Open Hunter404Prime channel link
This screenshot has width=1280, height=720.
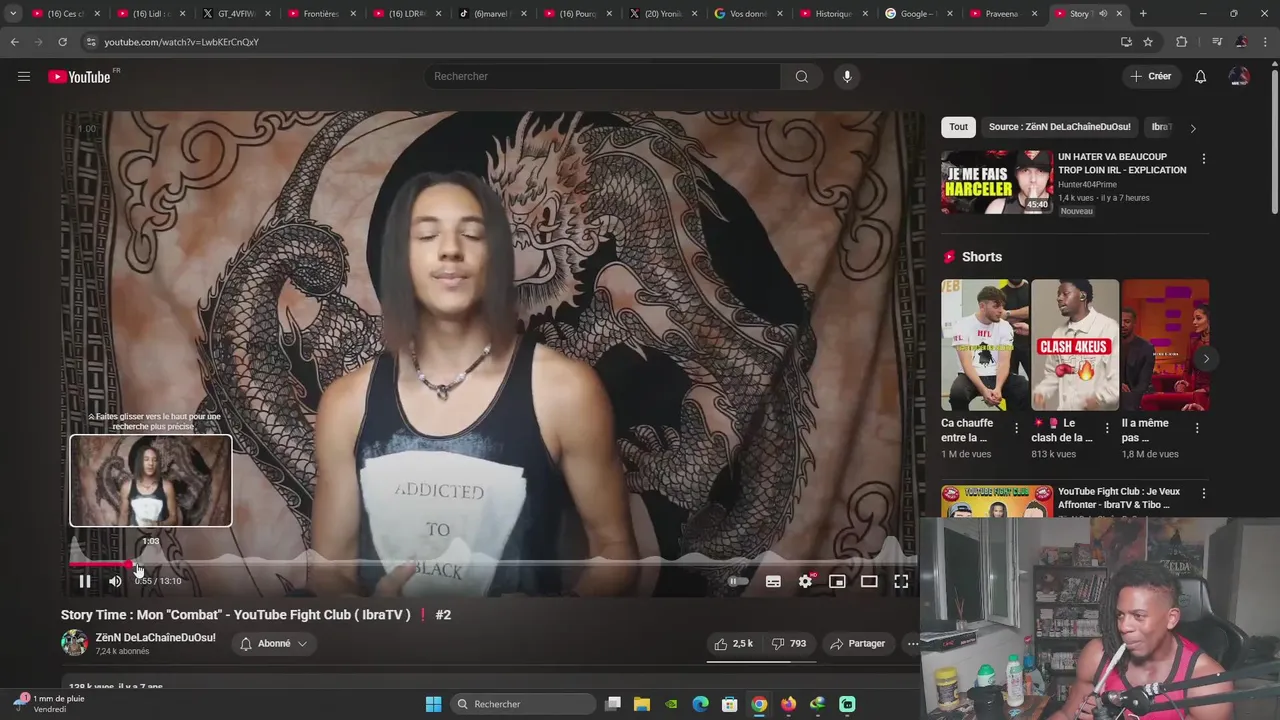[1087, 184]
